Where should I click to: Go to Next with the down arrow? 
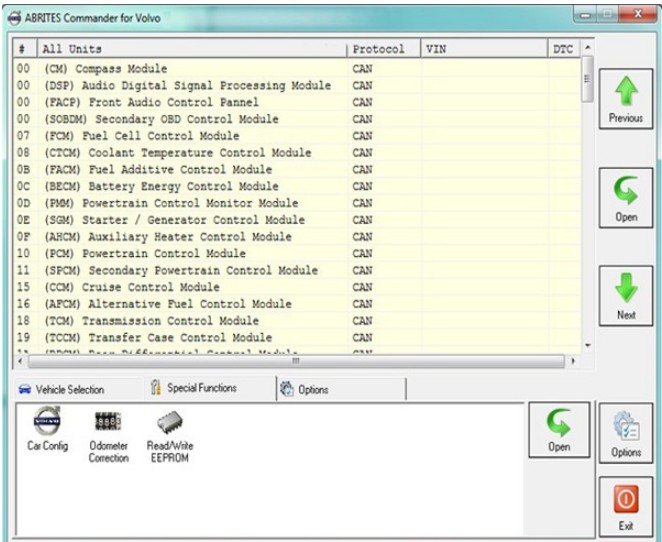[626, 296]
